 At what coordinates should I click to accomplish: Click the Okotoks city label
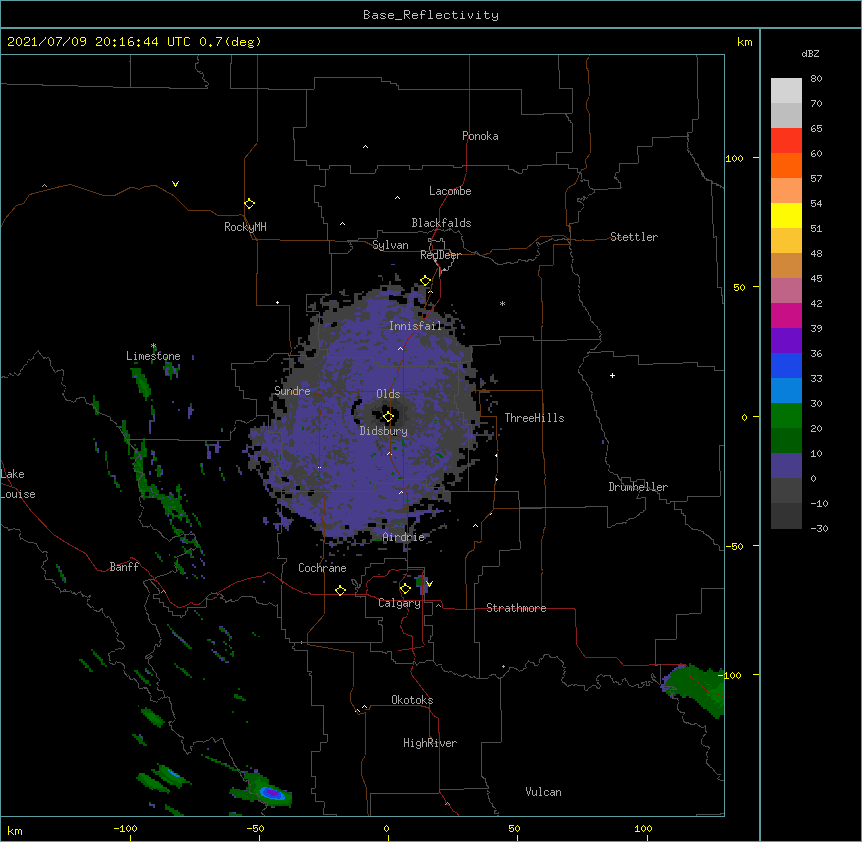(412, 700)
